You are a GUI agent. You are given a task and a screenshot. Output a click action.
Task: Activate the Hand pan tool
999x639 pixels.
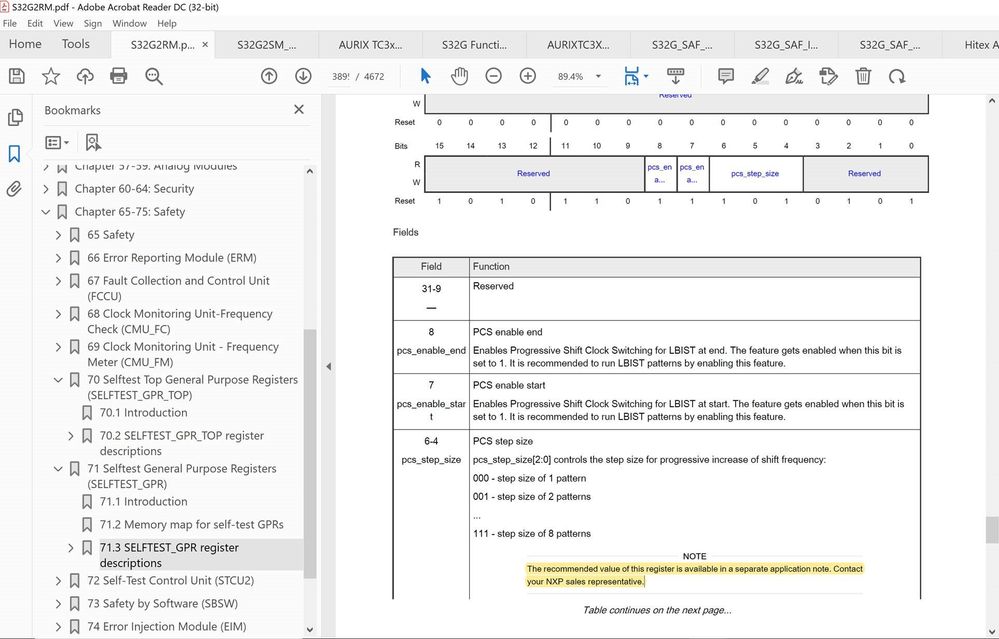pos(459,76)
